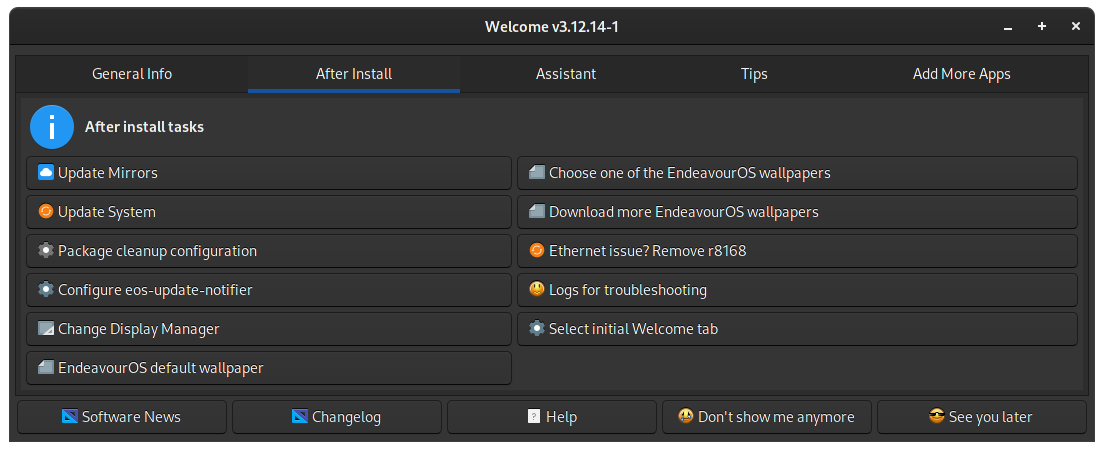Screen dimensions: 1104x451
Task: Click the face emoji beside Logs for troubleshooting
Action: point(537,289)
